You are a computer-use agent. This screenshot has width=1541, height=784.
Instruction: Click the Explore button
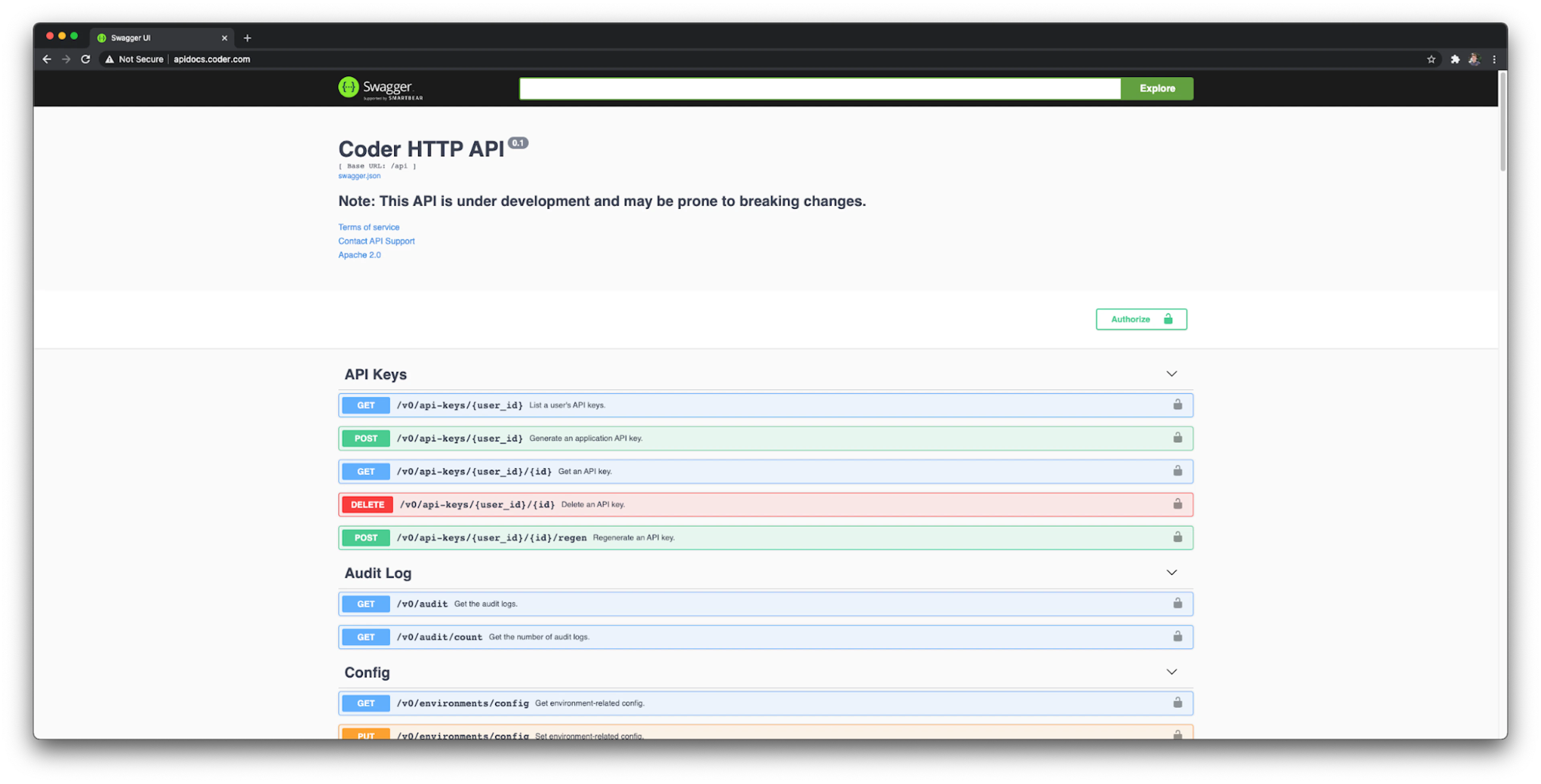click(1157, 89)
